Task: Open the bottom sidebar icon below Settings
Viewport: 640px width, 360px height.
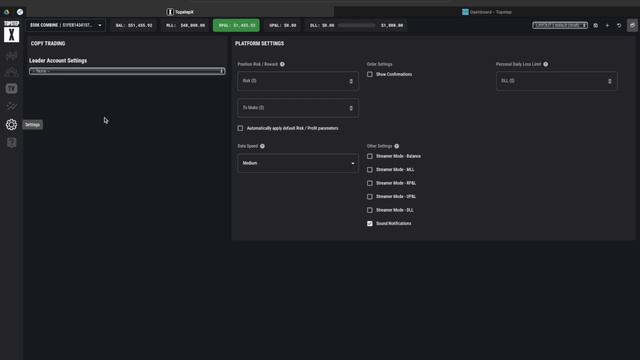Action: coord(11,142)
